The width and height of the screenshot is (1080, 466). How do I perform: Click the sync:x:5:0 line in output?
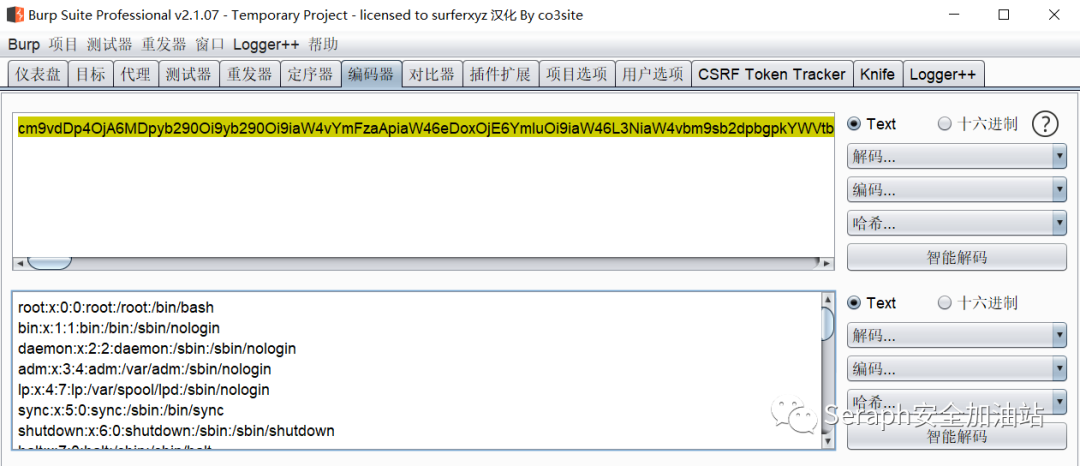pyautogui.click(x=121, y=411)
